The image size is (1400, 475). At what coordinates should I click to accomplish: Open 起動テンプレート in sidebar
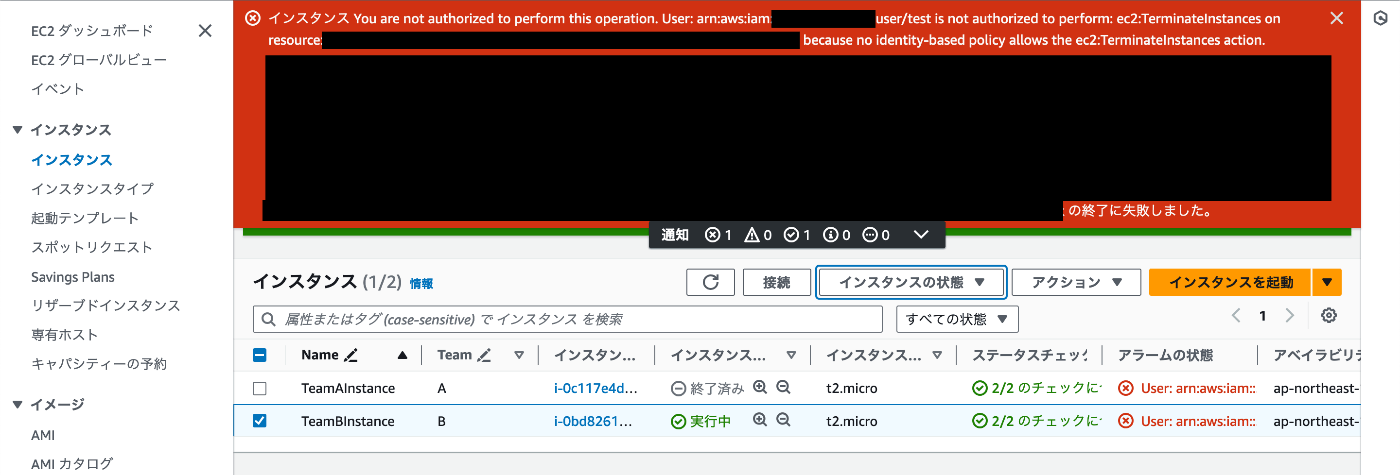coord(85,218)
